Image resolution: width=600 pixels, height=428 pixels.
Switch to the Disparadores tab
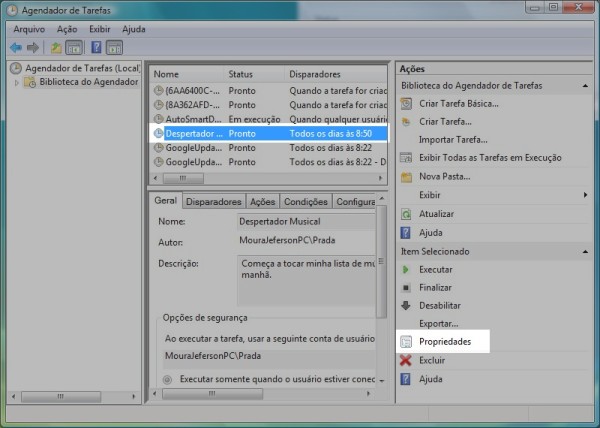pos(213,201)
